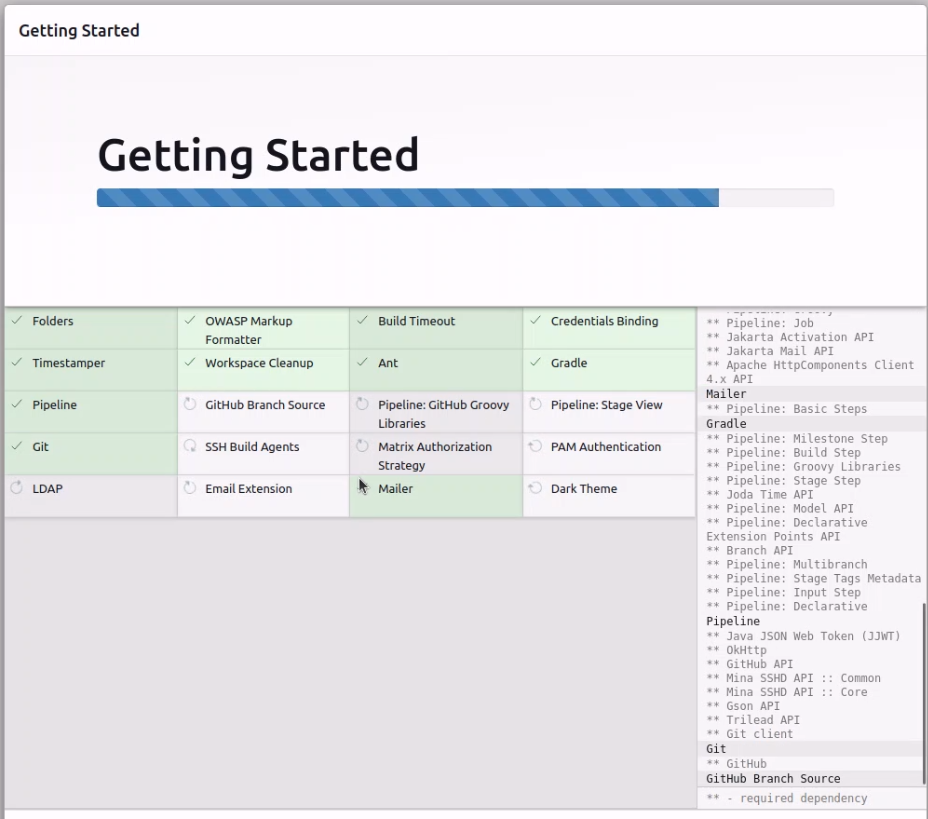Screen dimensions: 928x819
Task: Select the "** Pipeline: Stage Tags Metadata" log line
Action: click(x=814, y=578)
